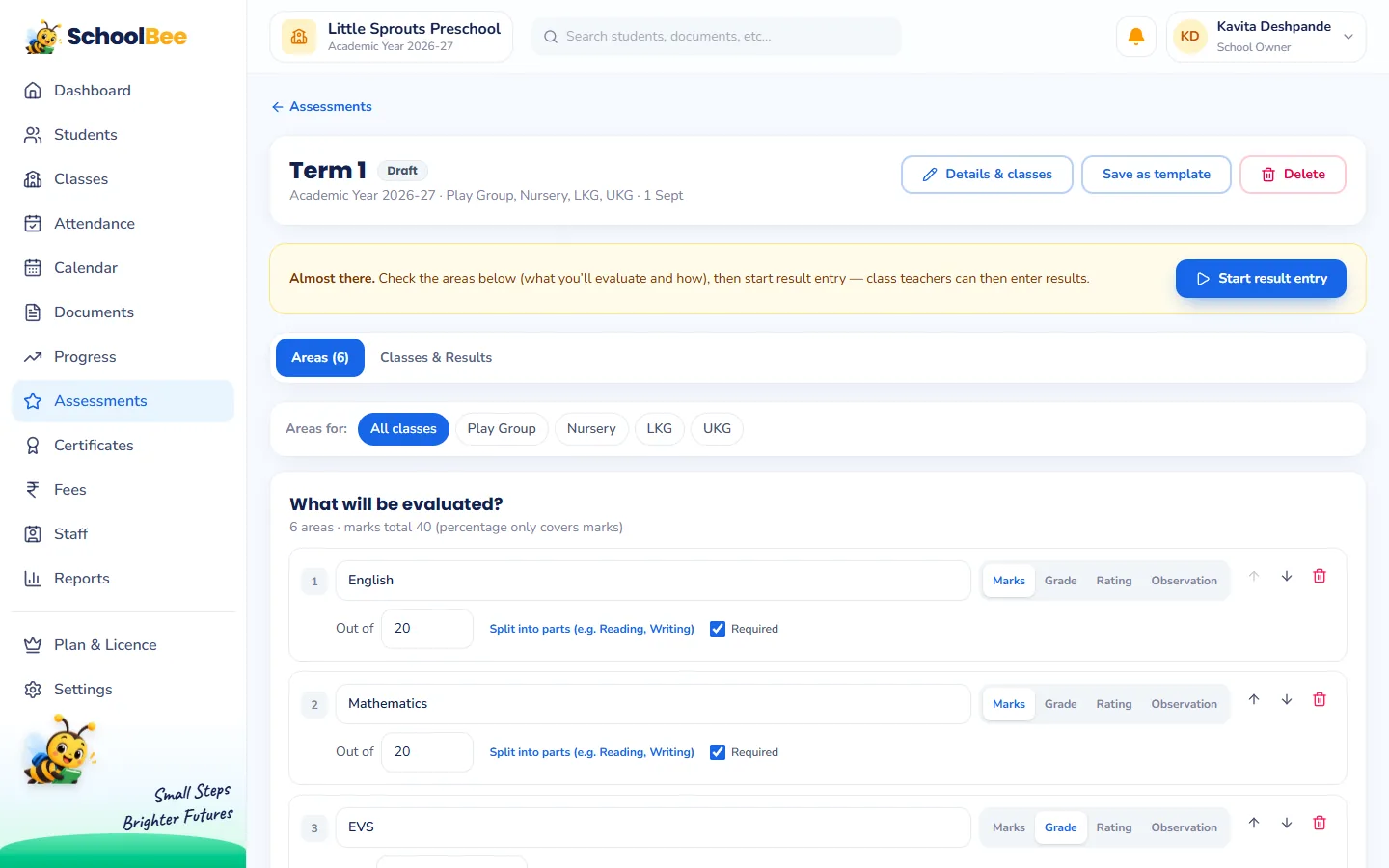This screenshot has width=1389, height=868.
Task: Filter areas for Play Group
Action: pyautogui.click(x=502, y=429)
